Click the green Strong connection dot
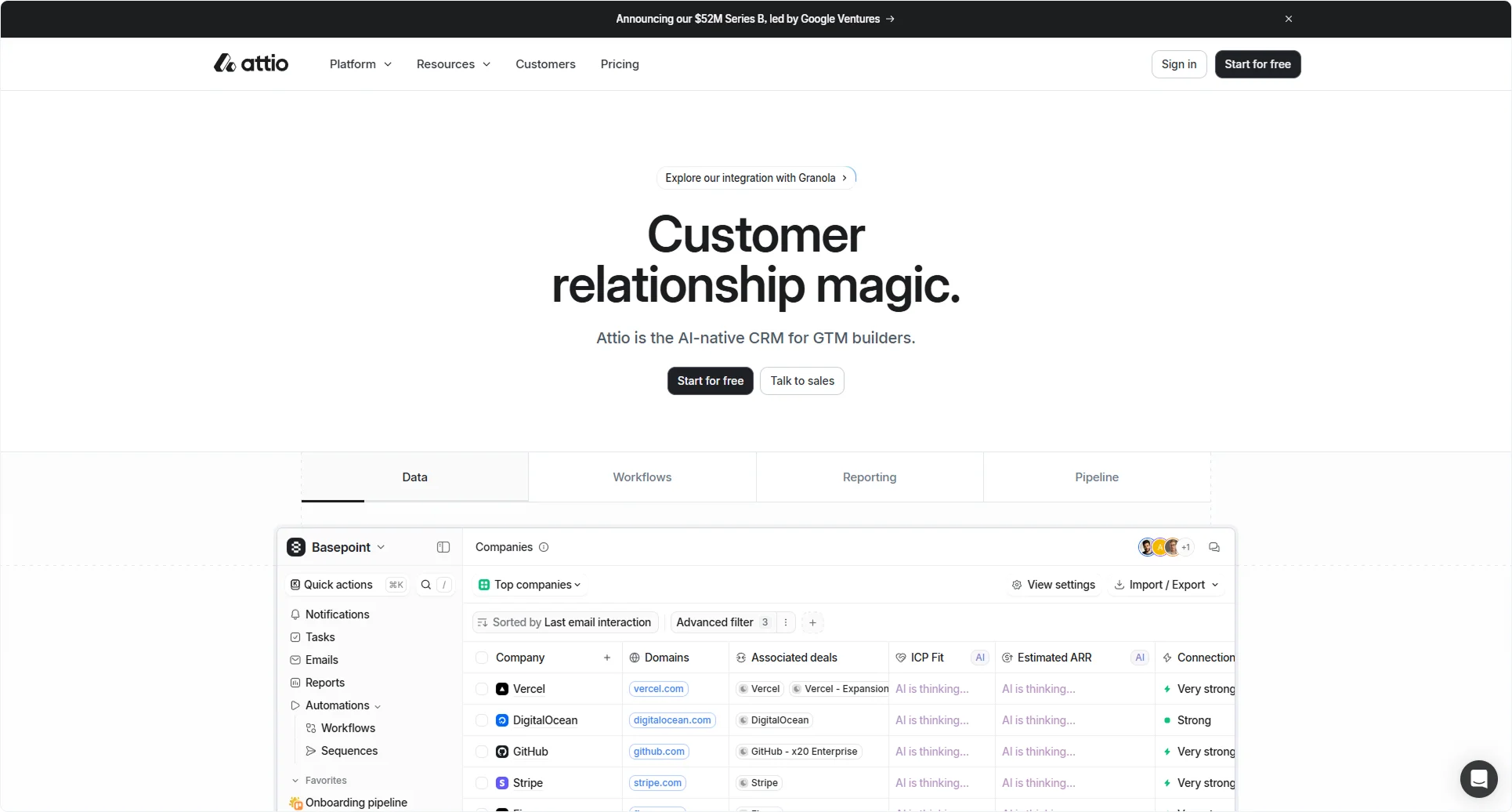Viewport: 1512px width, 812px height. click(1167, 720)
